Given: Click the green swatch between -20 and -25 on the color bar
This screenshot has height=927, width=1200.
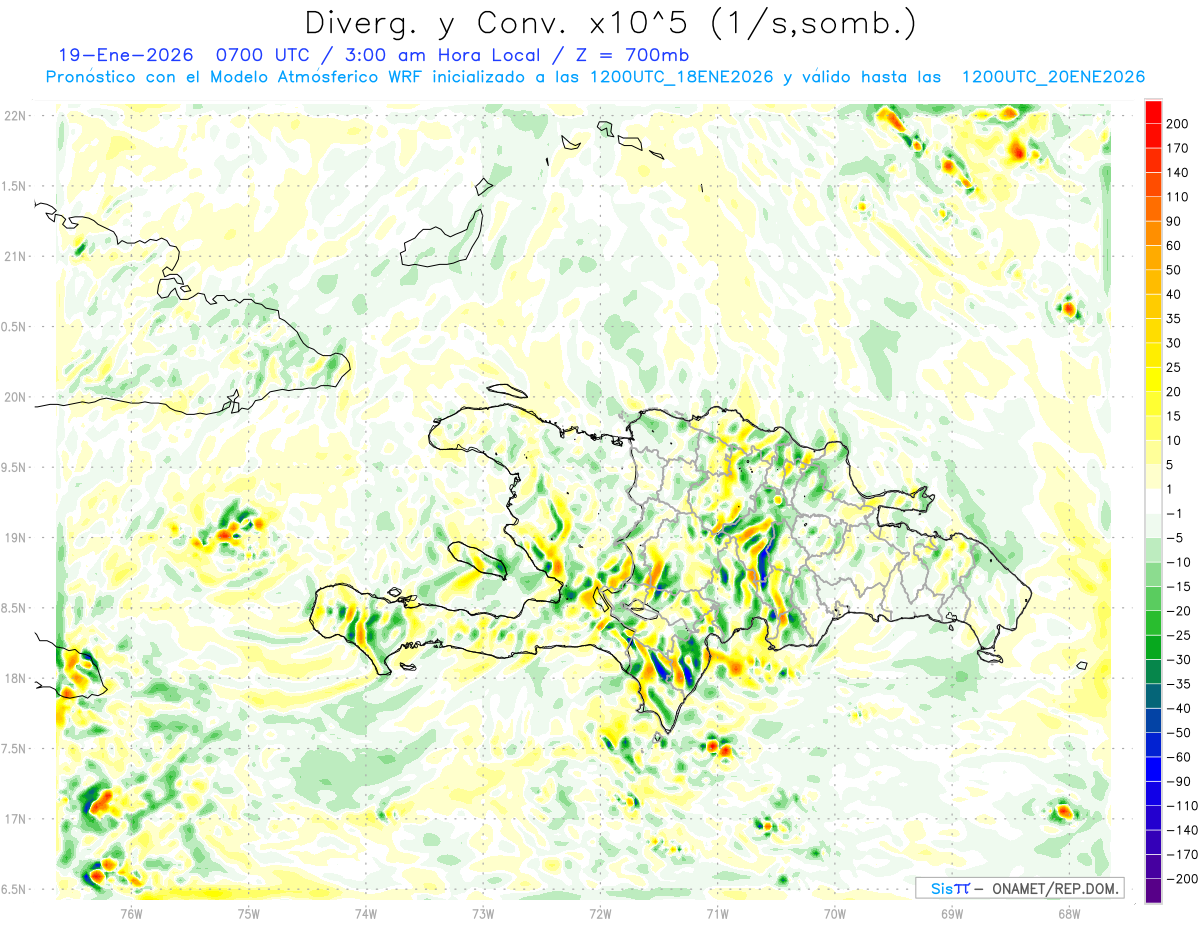Looking at the screenshot, I should [x=1153, y=622].
